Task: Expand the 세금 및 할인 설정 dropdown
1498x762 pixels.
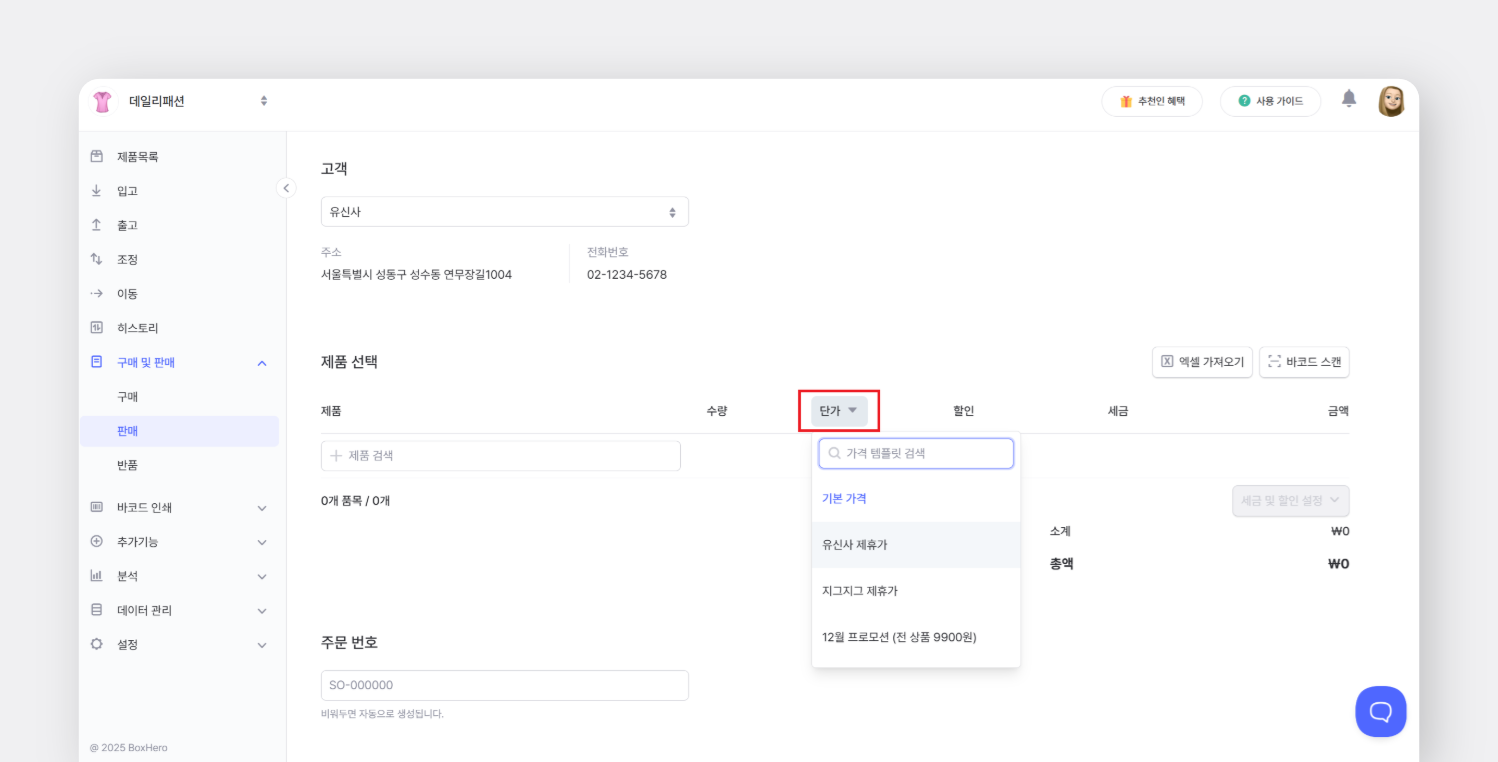Action: (x=1290, y=500)
